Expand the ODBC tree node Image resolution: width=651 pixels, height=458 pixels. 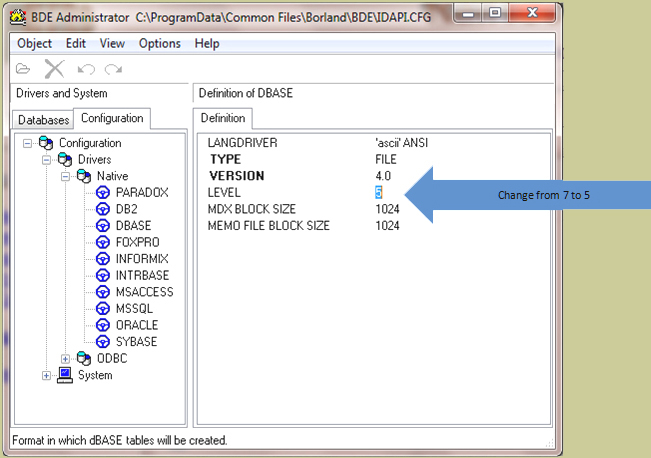pyautogui.click(x=65, y=359)
